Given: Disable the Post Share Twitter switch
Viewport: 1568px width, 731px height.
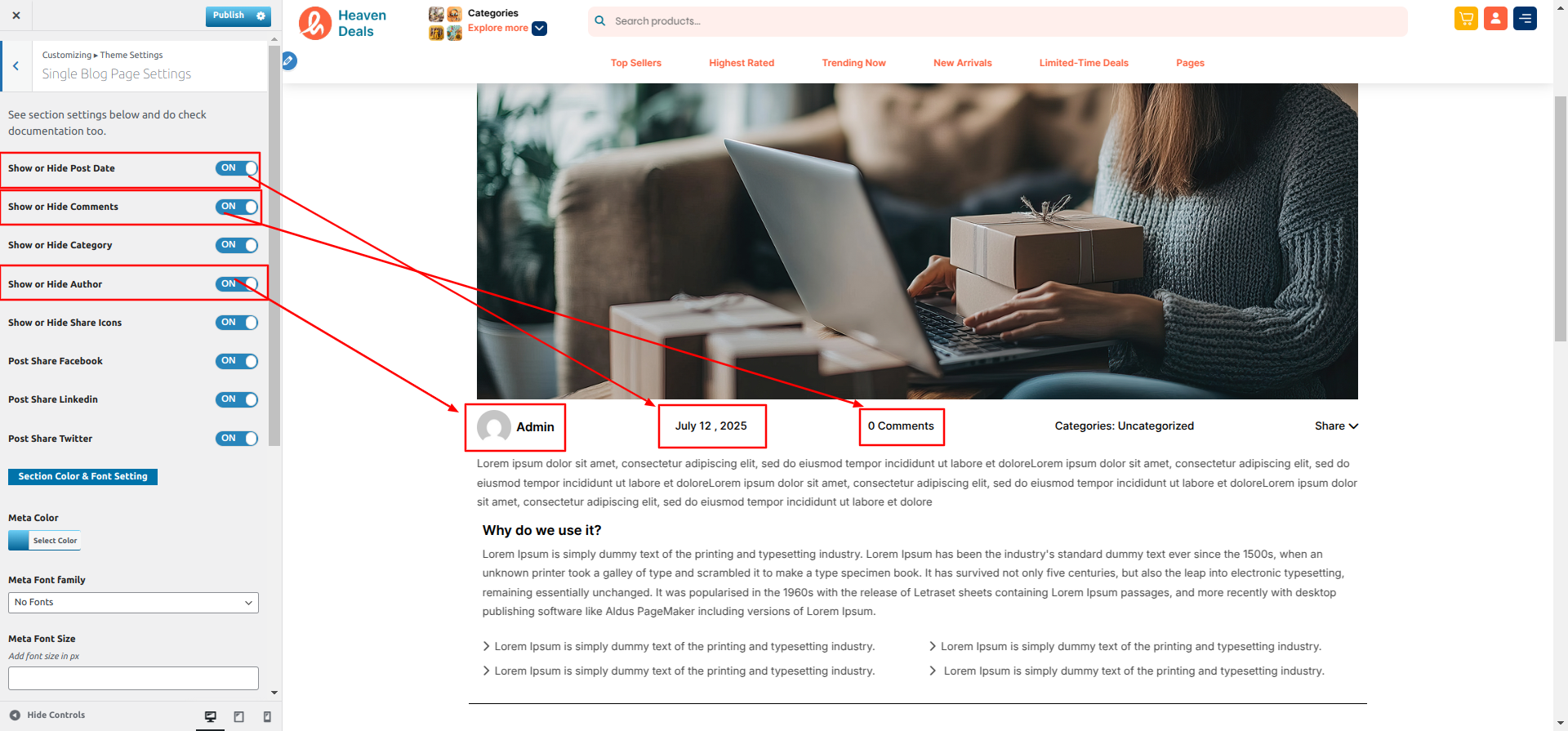Looking at the screenshot, I should (237, 439).
